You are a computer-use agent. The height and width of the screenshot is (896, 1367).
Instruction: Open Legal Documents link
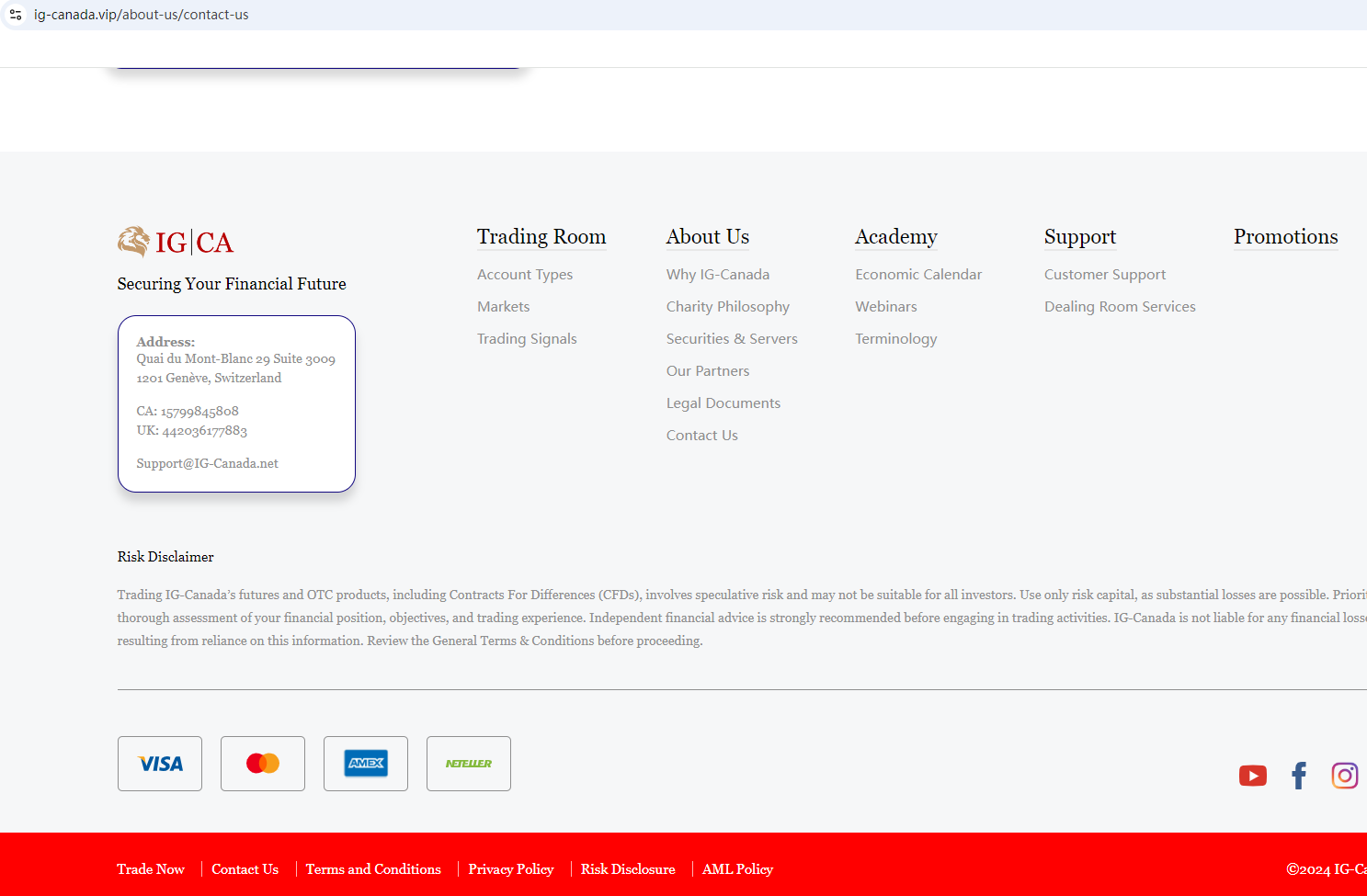723,403
